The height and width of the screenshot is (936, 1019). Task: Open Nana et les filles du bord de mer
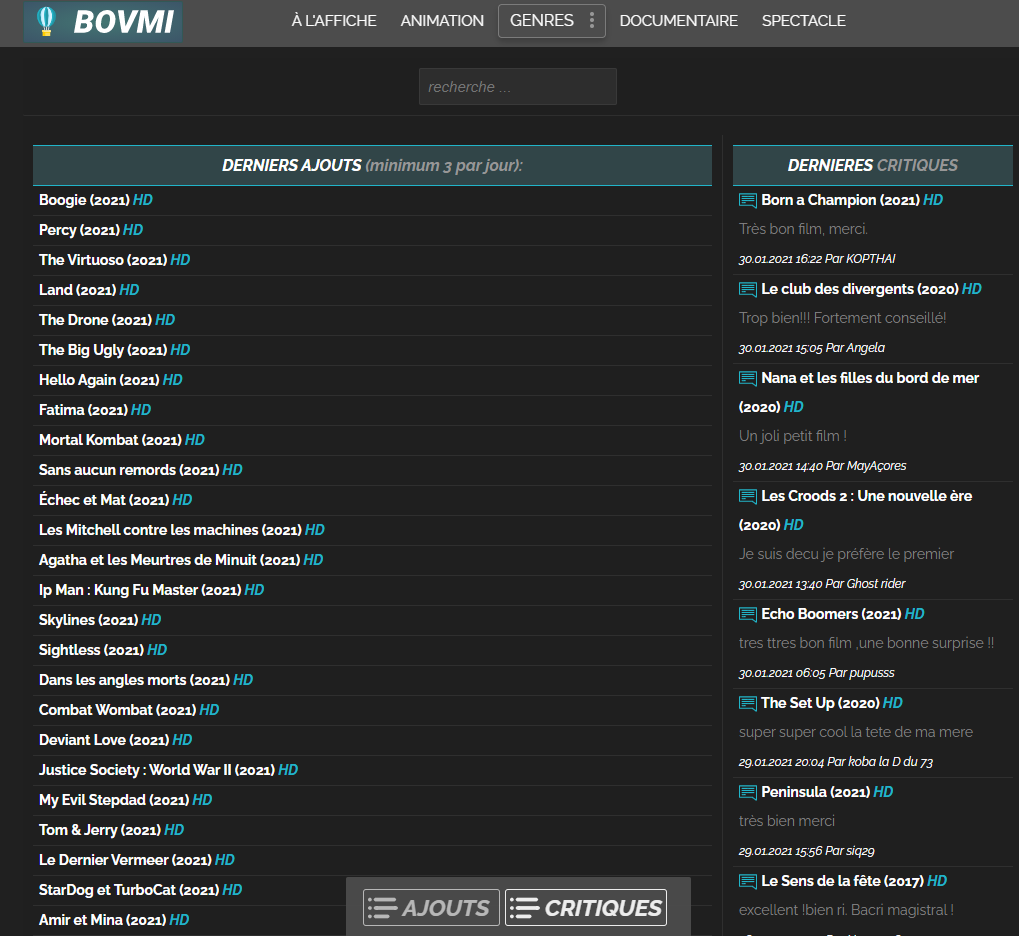[x=859, y=393]
